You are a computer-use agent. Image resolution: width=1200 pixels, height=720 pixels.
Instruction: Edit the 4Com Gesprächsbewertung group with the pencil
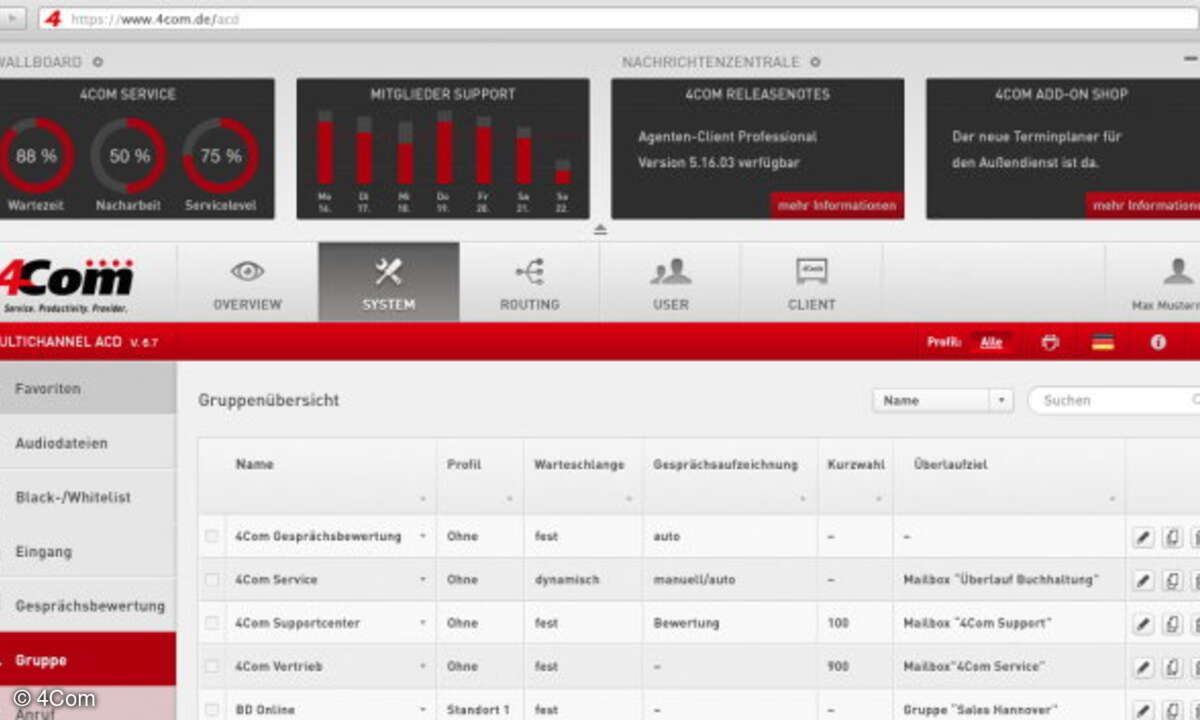pos(1143,538)
